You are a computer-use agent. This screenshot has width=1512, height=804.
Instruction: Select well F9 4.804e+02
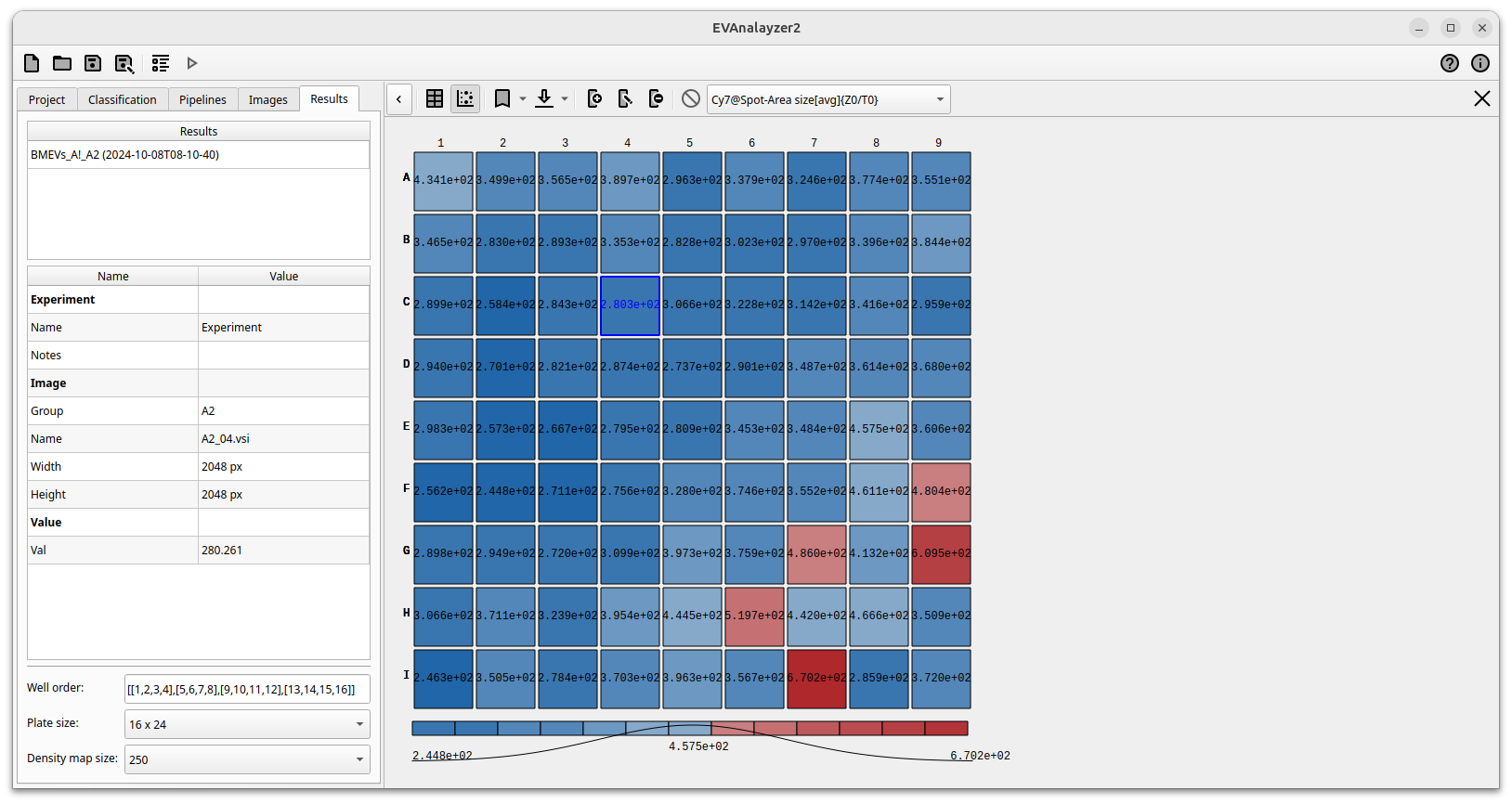tap(941, 492)
